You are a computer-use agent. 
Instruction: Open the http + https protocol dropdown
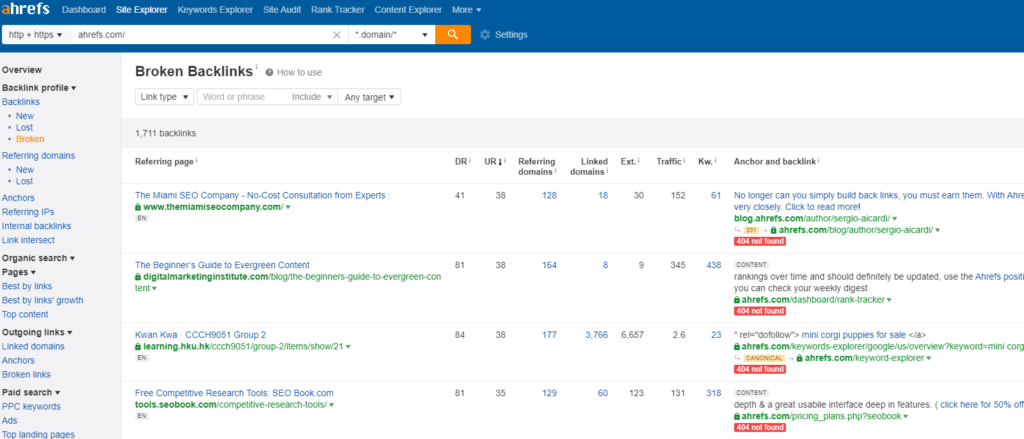(36, 35)
